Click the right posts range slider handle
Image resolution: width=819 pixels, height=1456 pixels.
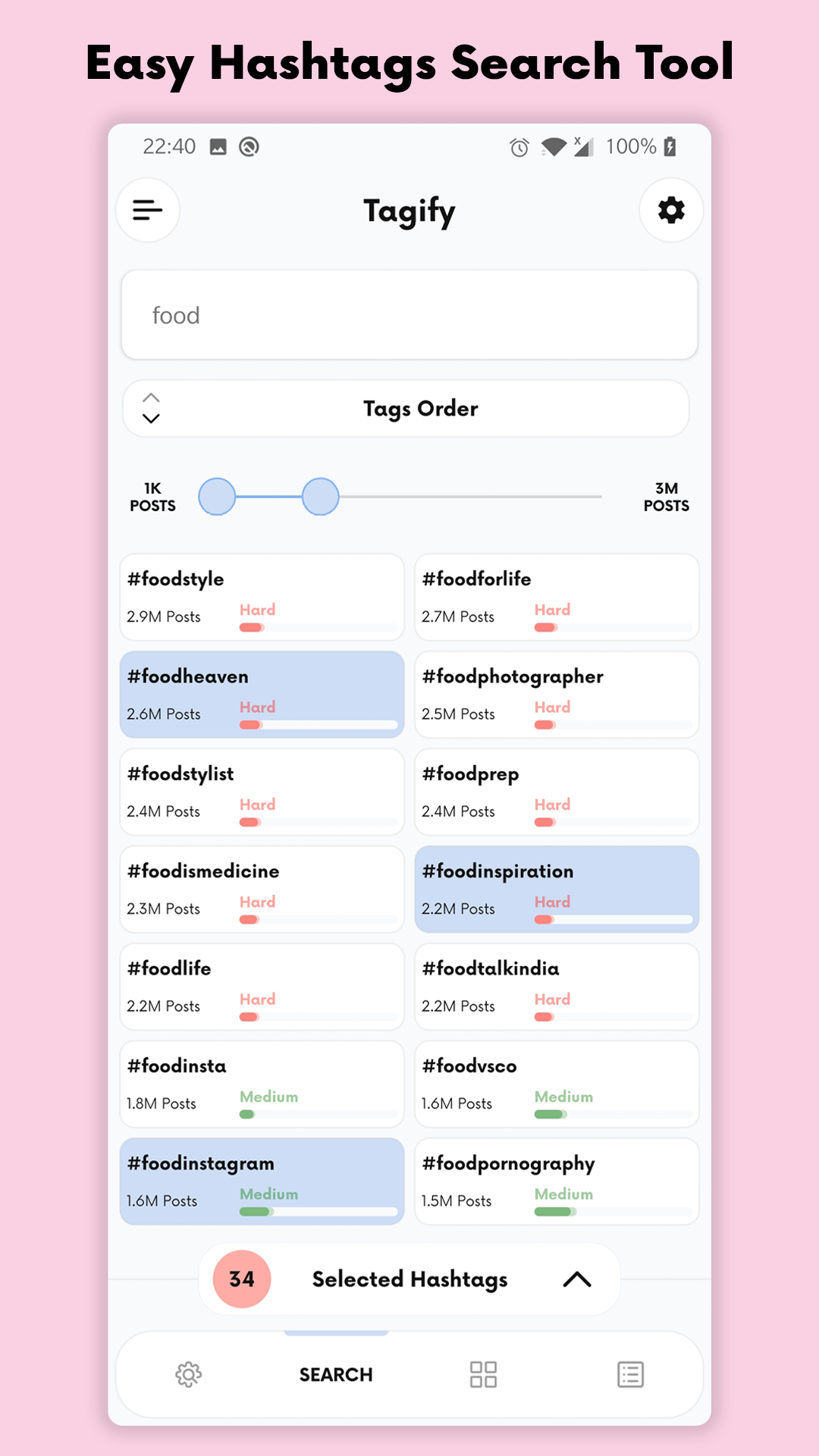320,497
